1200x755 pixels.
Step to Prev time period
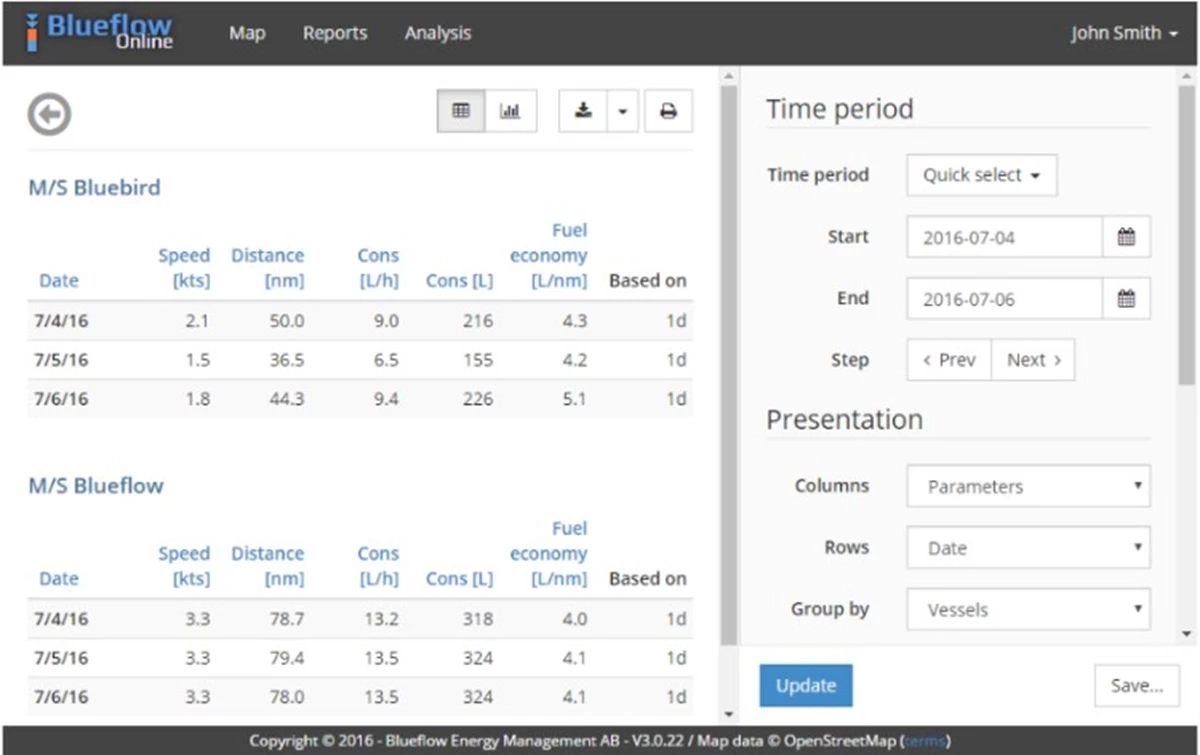948,360
